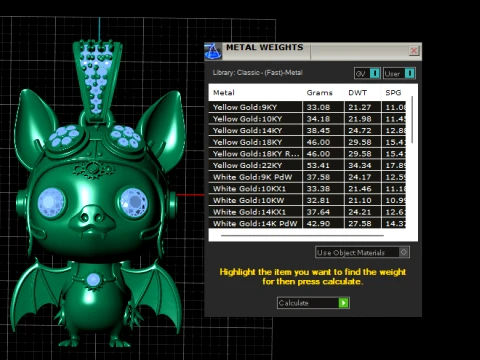The image size is (480, 360).
Task: Click the Metal Weights title bar
Action: [x=313, y=52]
